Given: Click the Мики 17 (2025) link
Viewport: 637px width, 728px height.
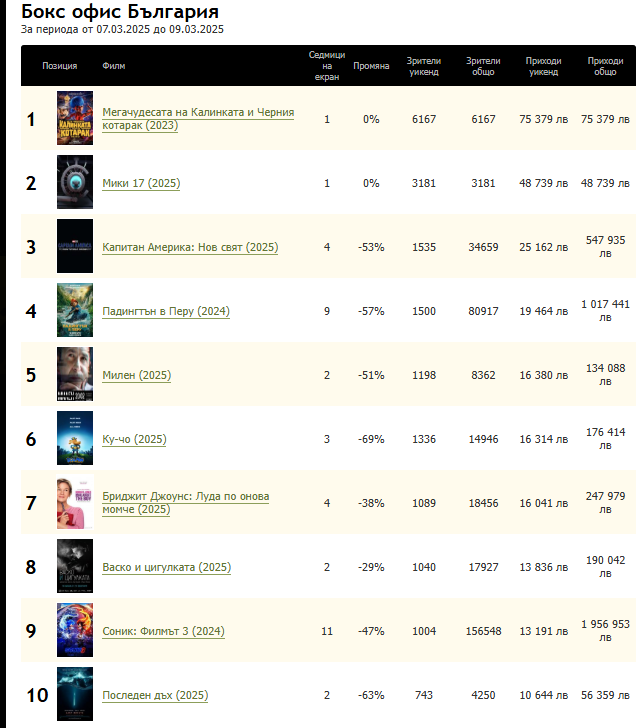Looking at the screenshot, I should pos(141,183).
